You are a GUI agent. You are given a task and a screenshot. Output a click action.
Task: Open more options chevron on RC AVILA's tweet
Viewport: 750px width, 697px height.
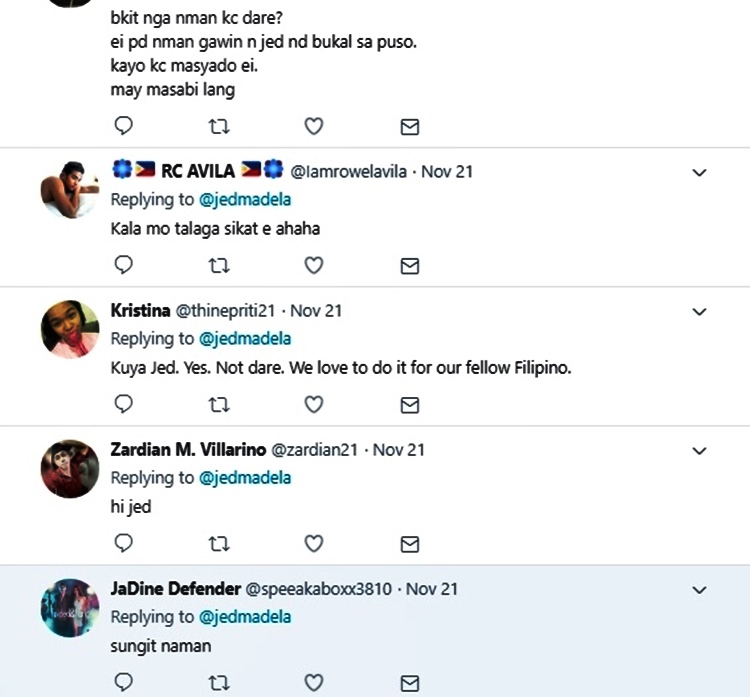(x=700, y=172)
